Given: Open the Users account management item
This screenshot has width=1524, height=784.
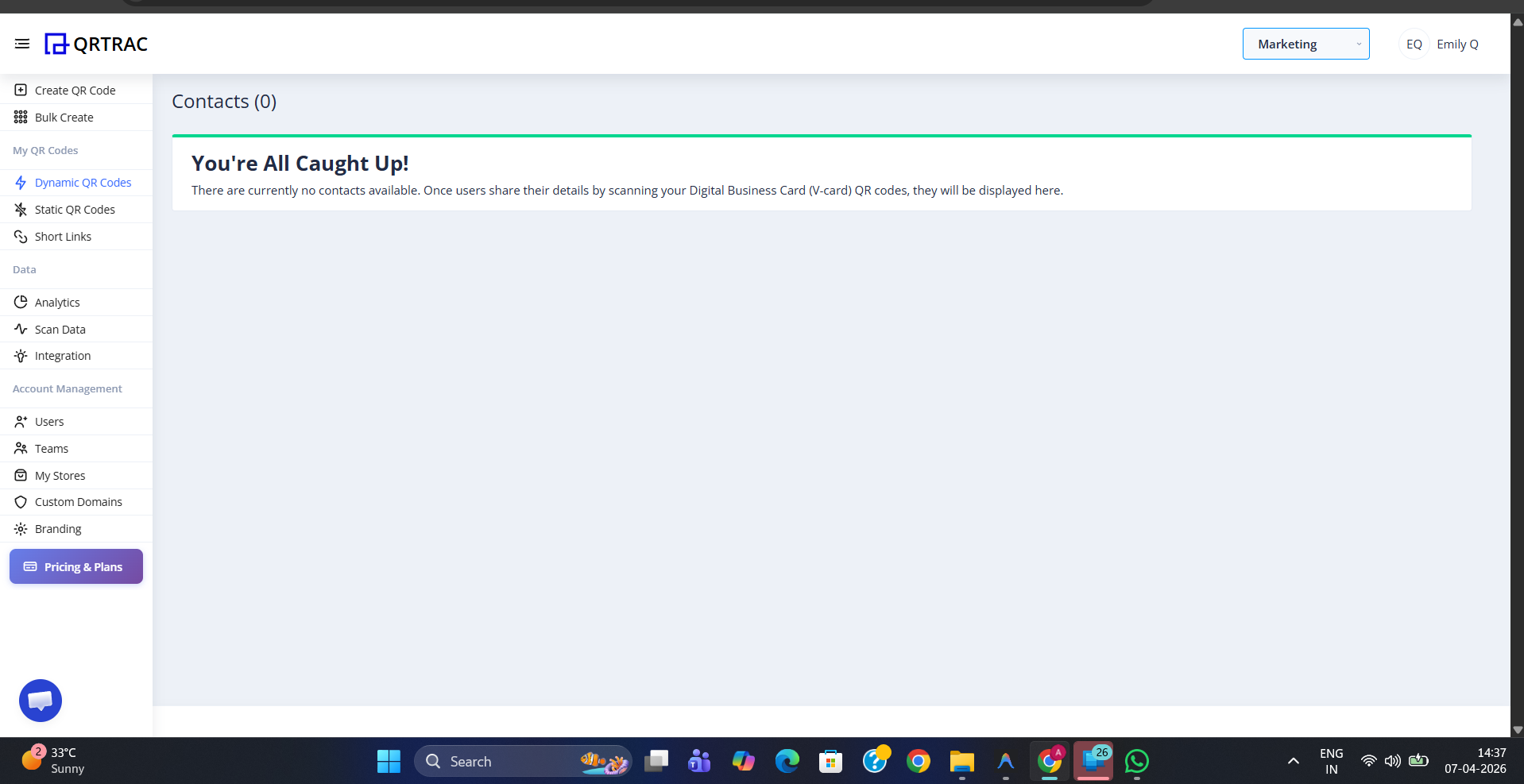Looking at the screenshot, I should (x=48, y=421).
